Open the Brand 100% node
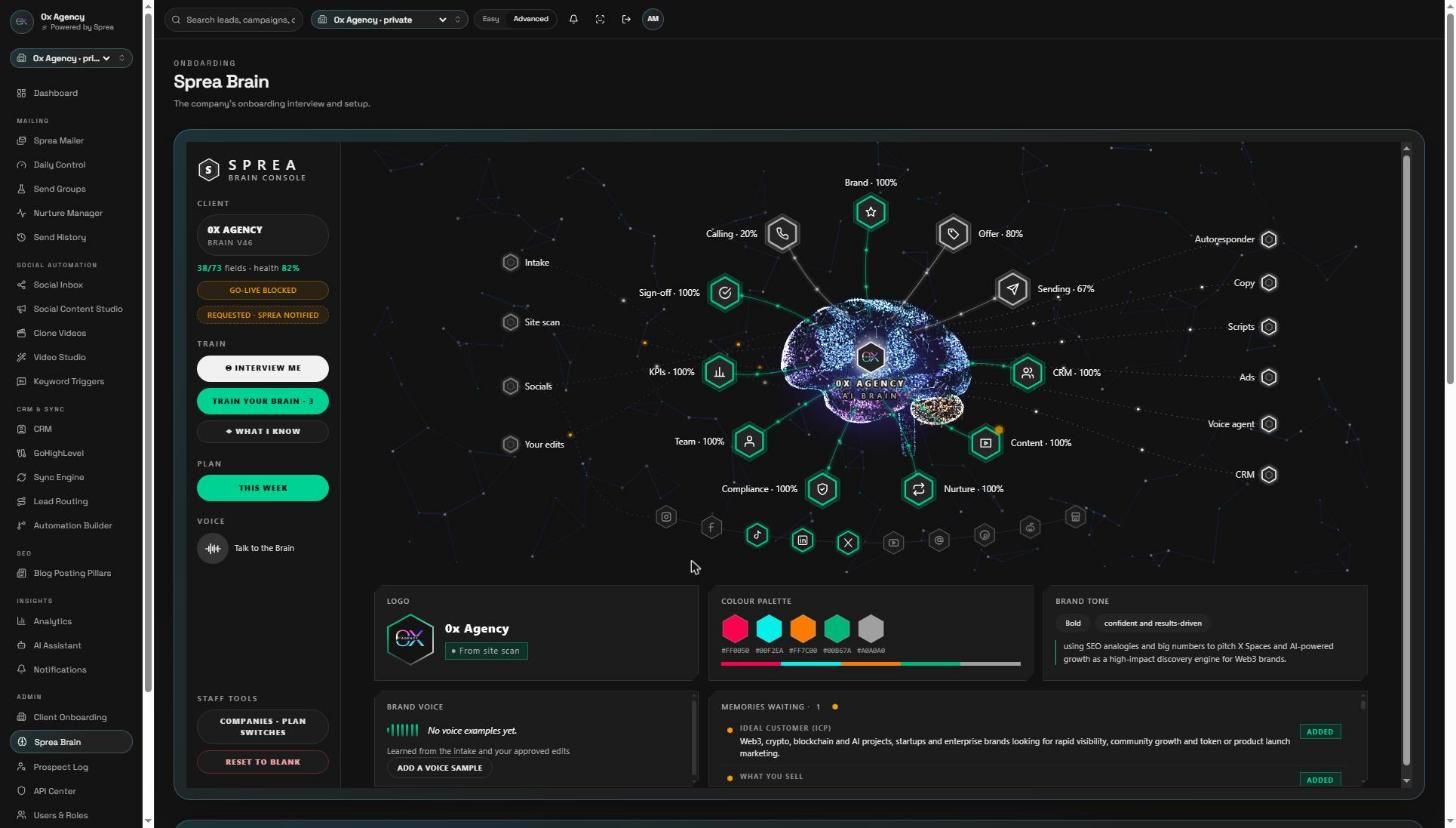The height and width of the screenshot is (828, 1456). 871,212
